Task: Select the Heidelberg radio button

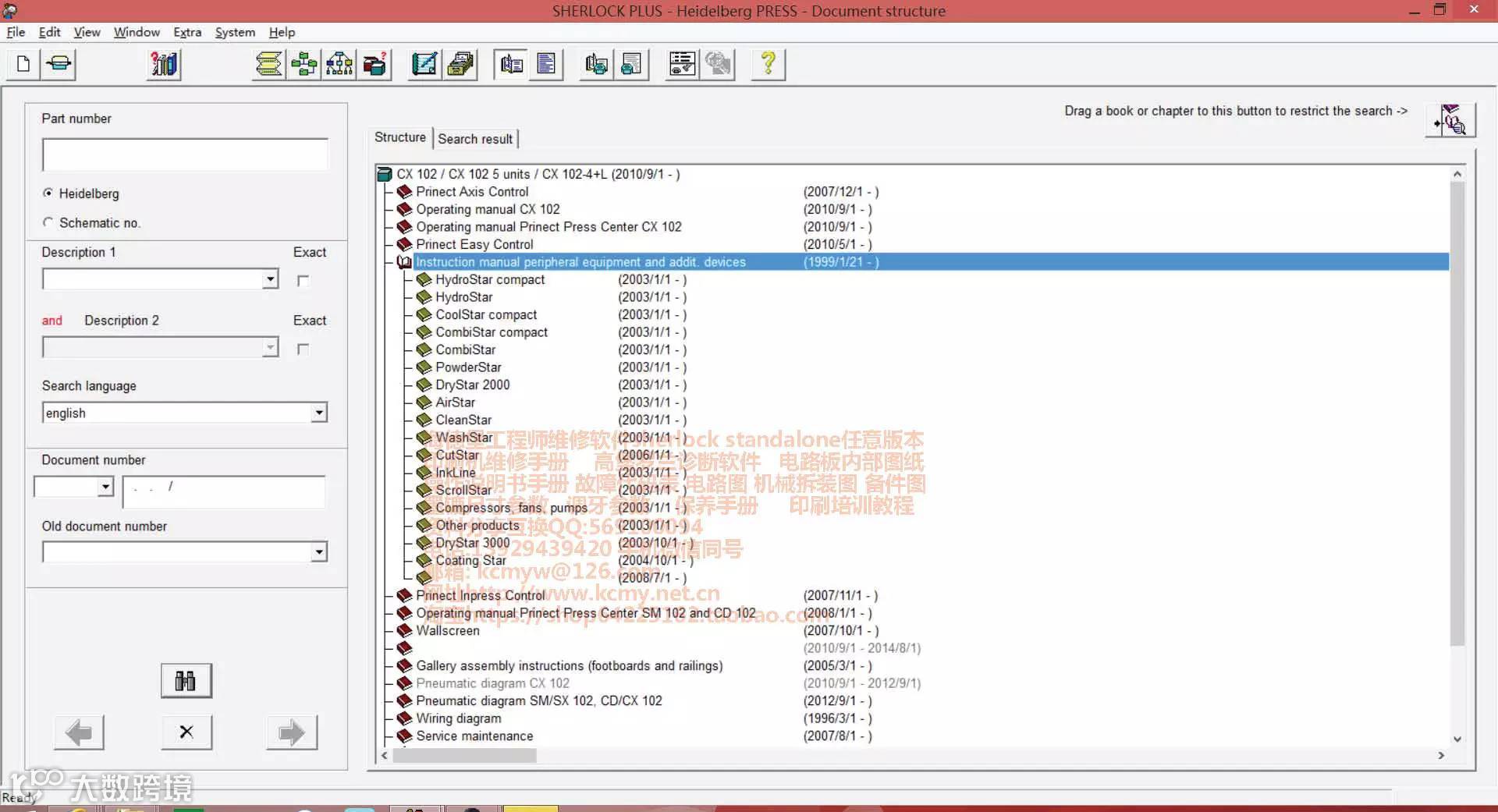Action: point(48,193)
